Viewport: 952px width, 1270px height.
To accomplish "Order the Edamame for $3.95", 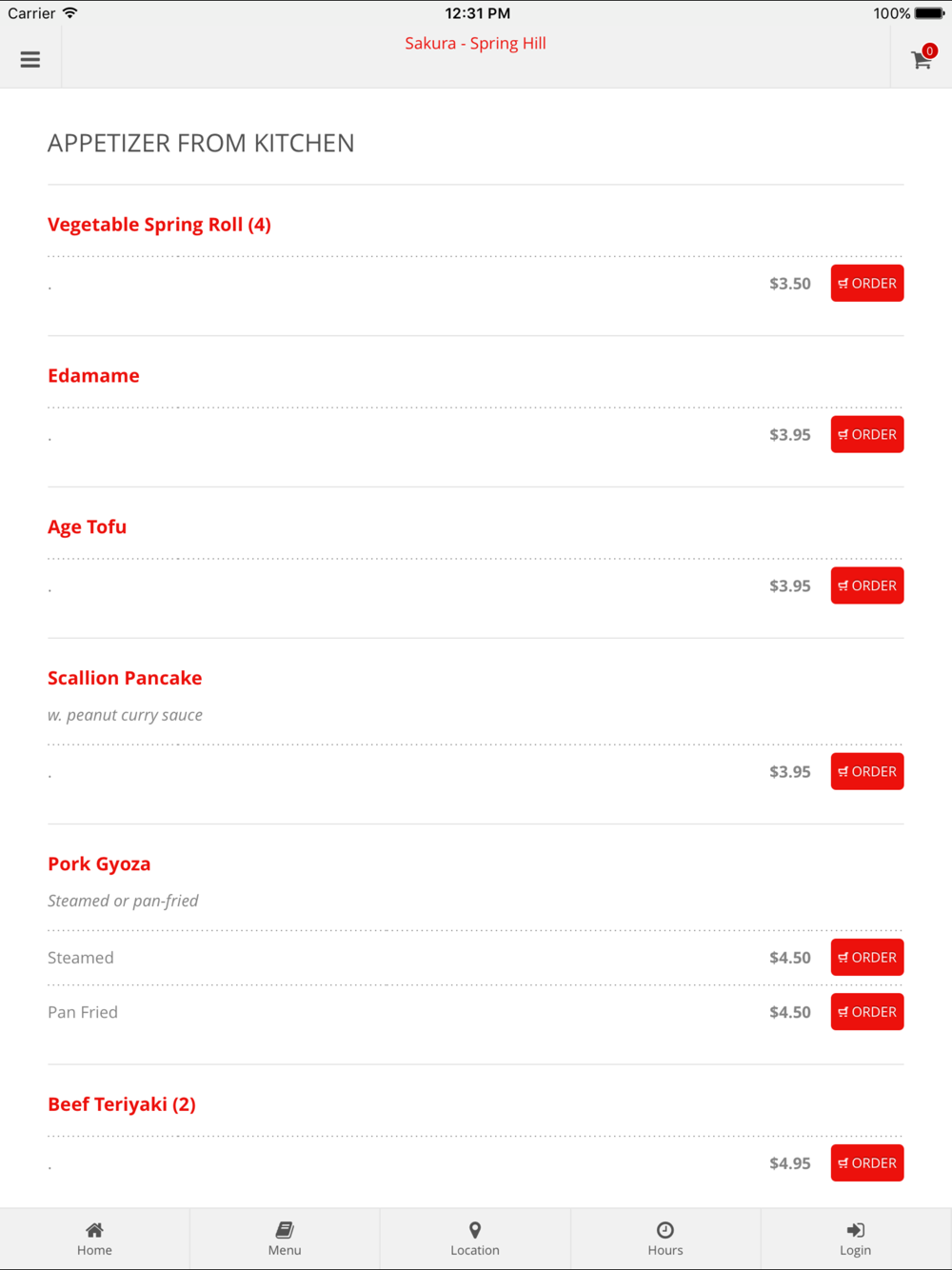I will coord(867,435).
